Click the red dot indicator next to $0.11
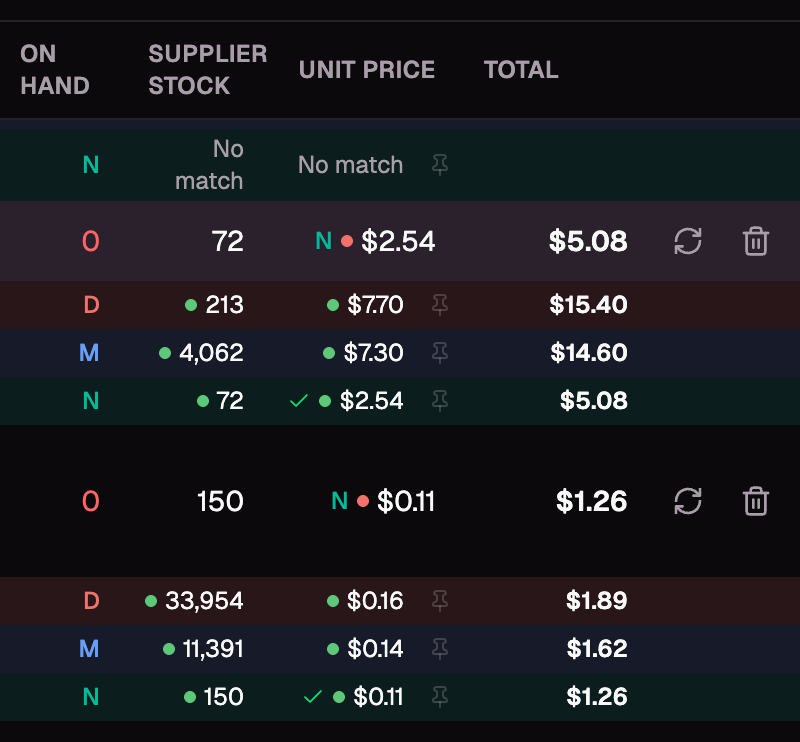 (362, 501)
